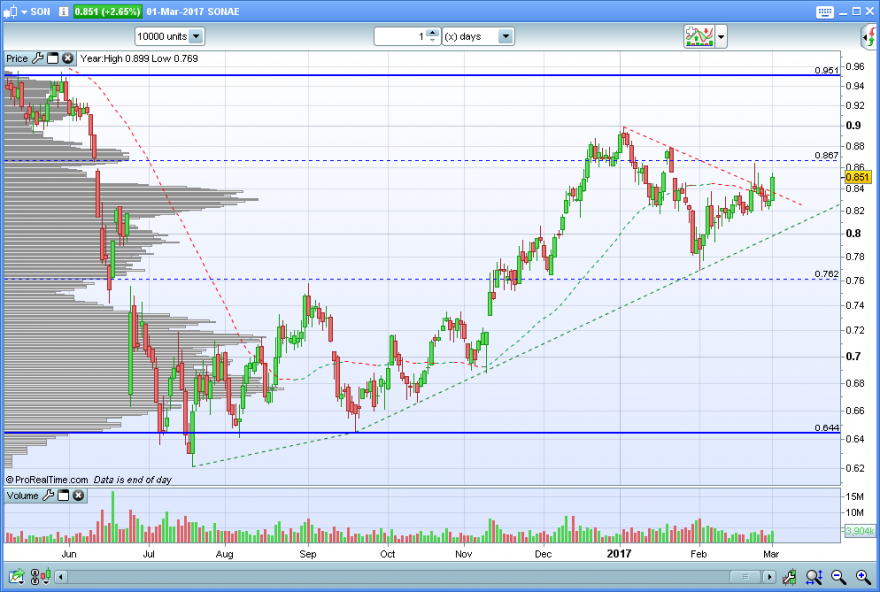Image resolution: width=880 pixels, height=592 pixels.
Task: Close the Volume panel
Action: coord(79,495)
